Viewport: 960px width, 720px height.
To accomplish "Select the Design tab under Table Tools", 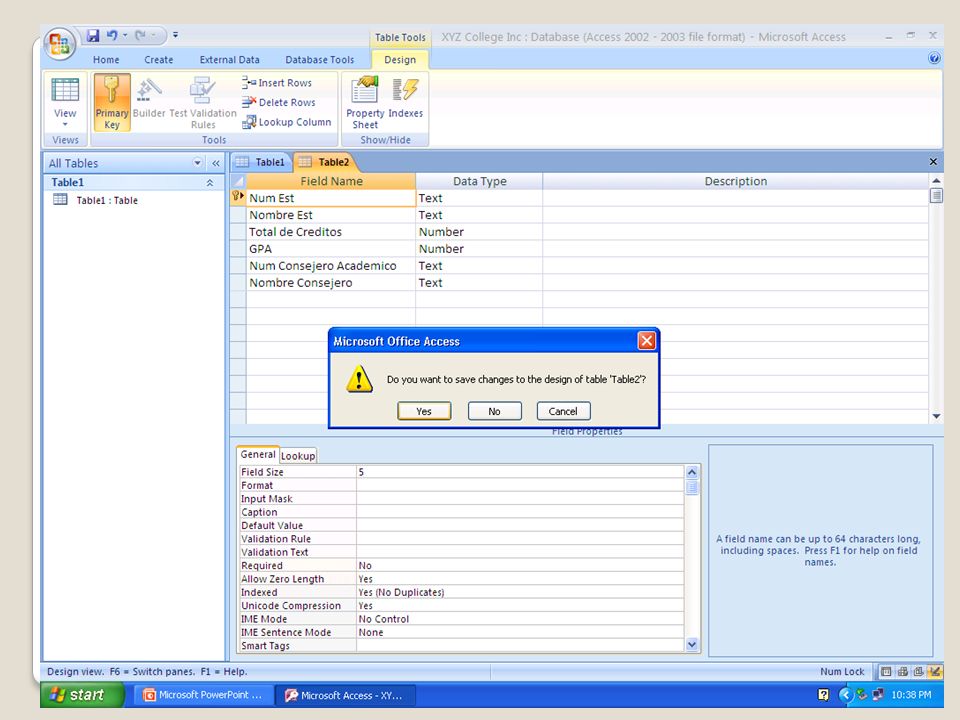I will pos(400,59).
